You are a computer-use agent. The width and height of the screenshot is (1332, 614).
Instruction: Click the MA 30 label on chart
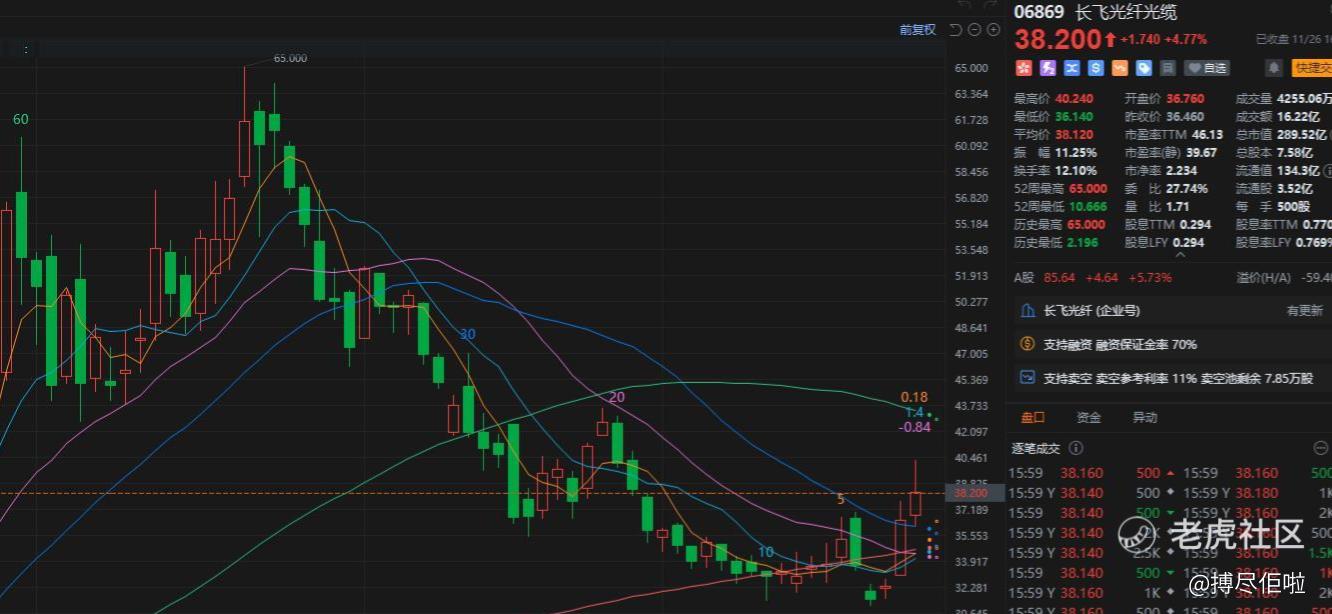(x=467, y=334)
